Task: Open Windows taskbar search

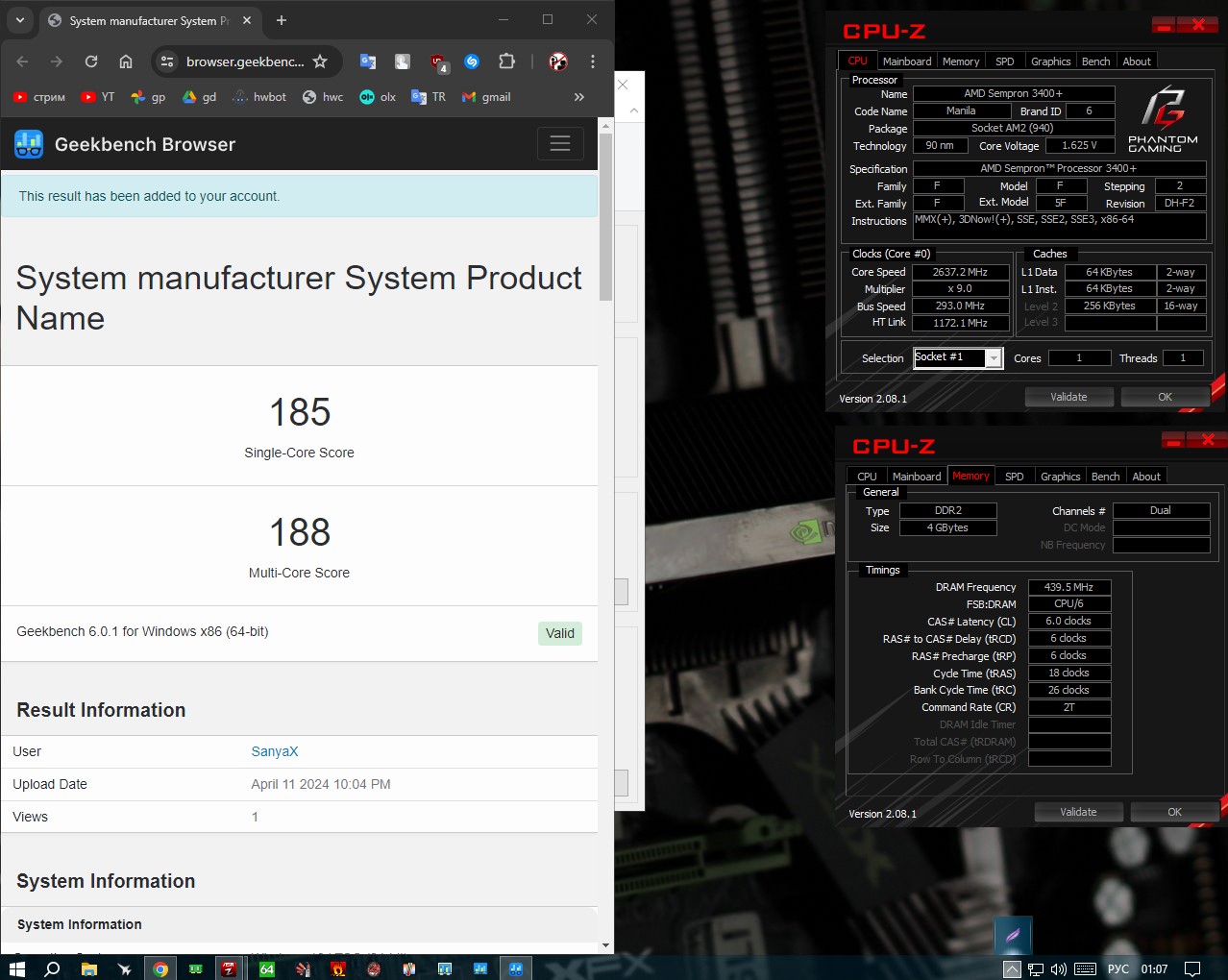Action: click(x=52, y=968)
